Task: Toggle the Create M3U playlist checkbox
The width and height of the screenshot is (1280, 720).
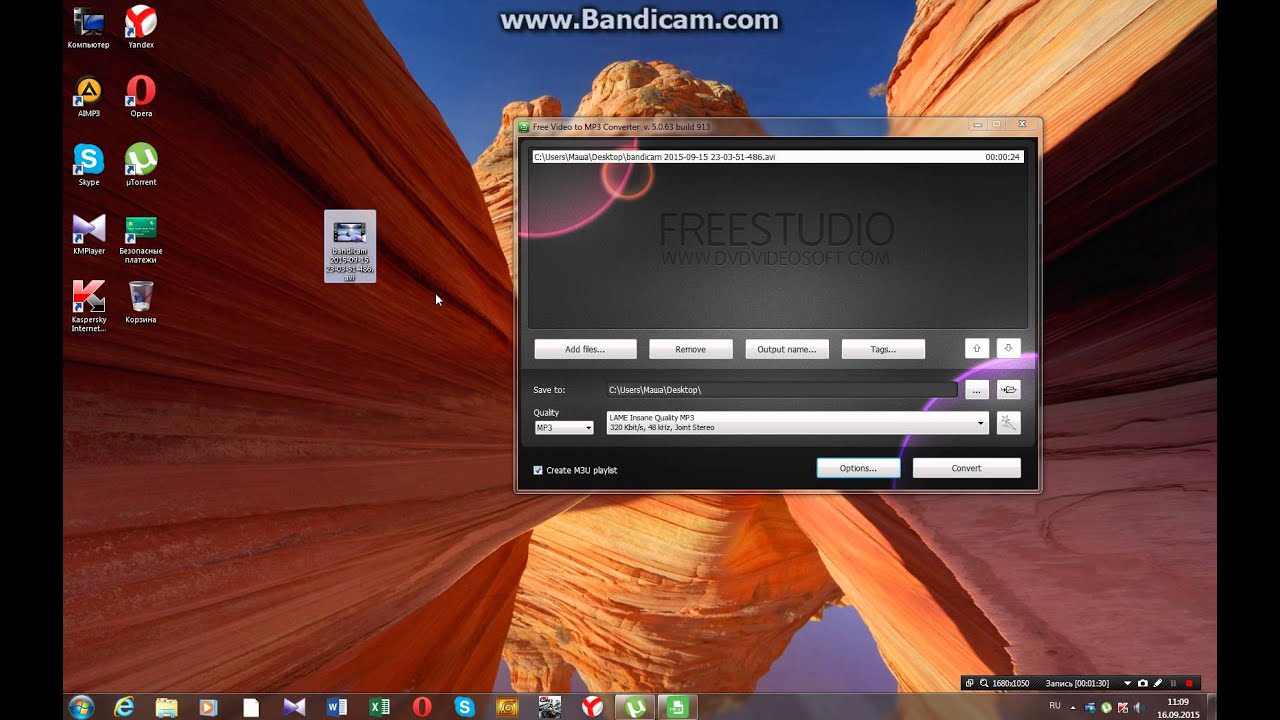Action: (x=538, y=470)
